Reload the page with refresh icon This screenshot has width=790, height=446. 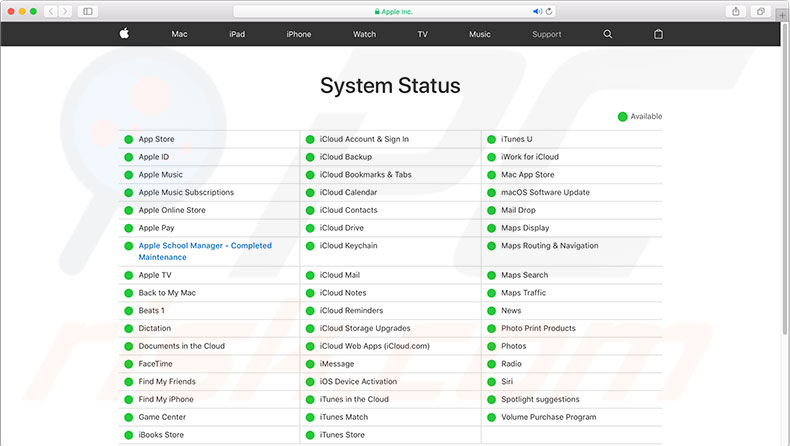click(549, 11)
